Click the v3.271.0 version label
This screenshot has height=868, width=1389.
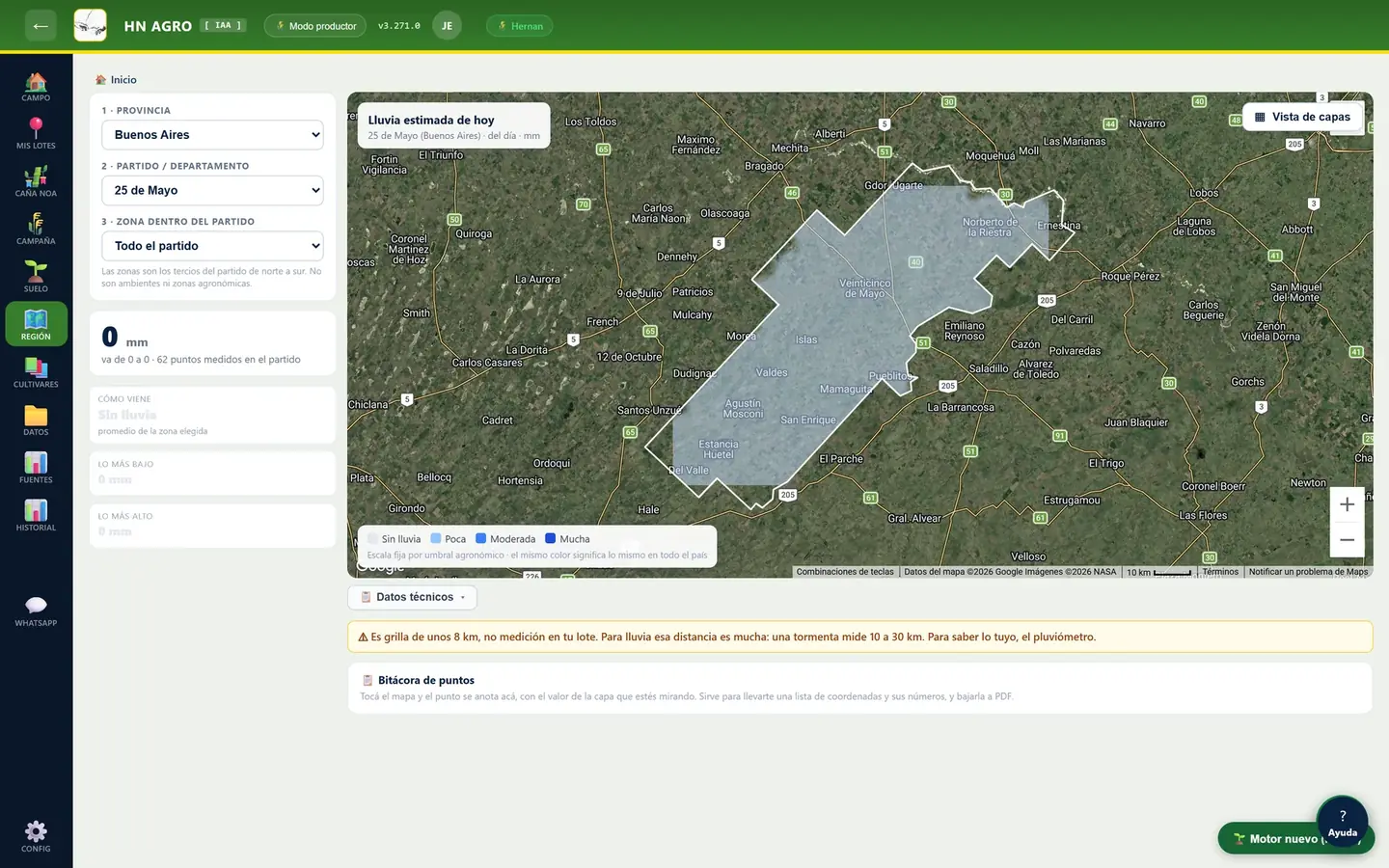pos(399,26)
